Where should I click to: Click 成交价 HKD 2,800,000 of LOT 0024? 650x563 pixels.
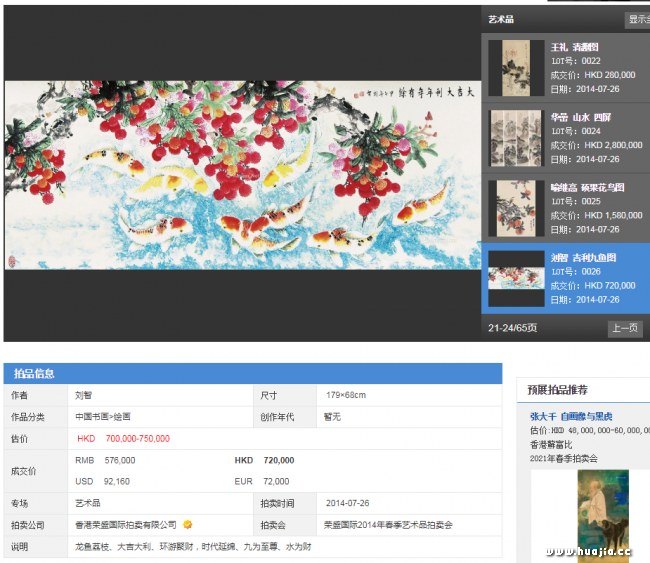click(597, 145)
